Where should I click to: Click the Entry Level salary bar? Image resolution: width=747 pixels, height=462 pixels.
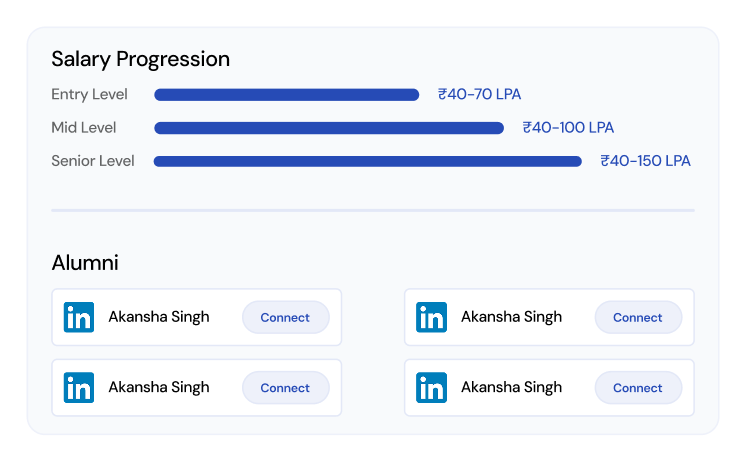pyautogui.click(x=286, y=95)
